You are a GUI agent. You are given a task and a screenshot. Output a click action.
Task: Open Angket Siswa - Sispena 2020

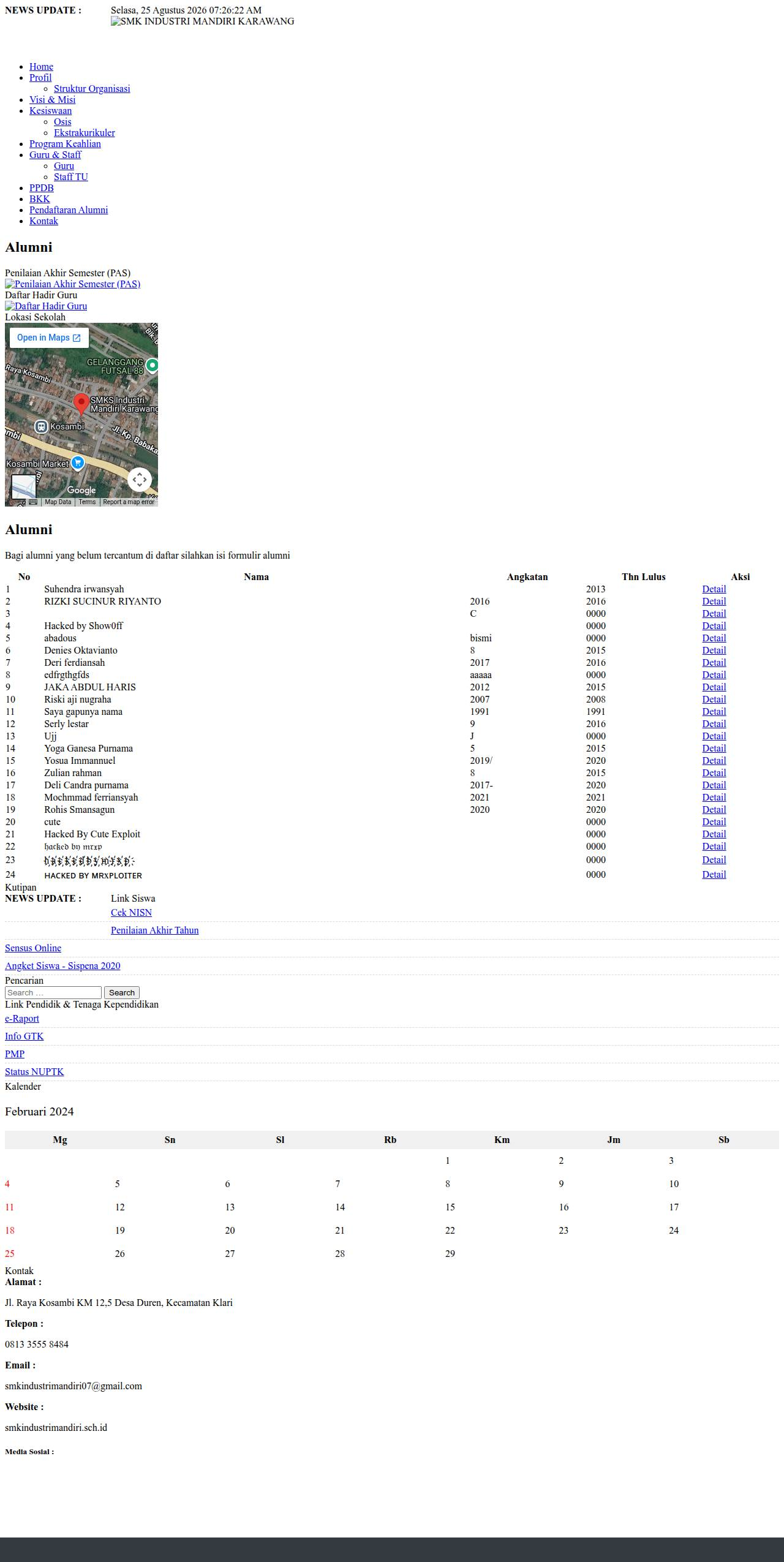(x=62, y=966)
